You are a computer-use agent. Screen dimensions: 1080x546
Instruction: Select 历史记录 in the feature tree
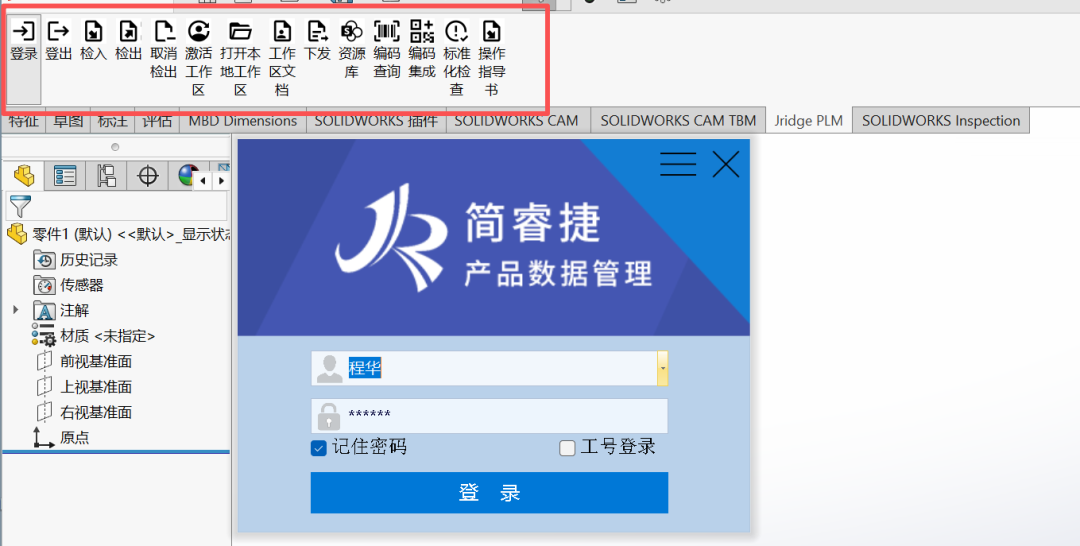click(x=76, y=260)
